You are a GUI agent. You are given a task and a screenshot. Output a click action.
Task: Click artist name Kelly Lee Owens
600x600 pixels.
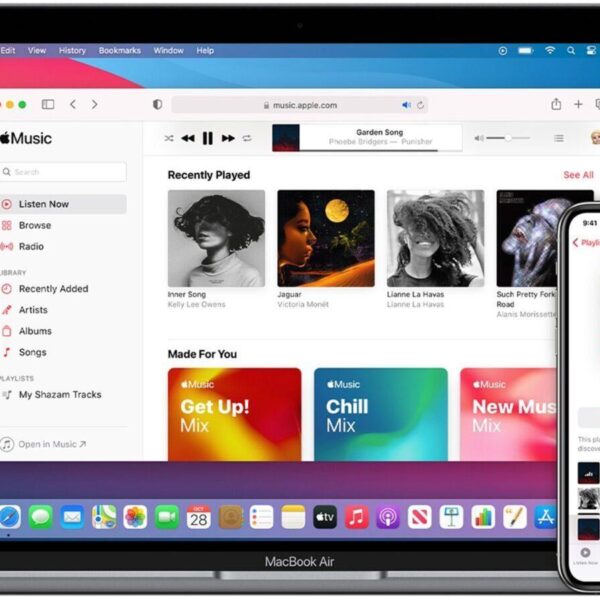[x=196, y=305]
